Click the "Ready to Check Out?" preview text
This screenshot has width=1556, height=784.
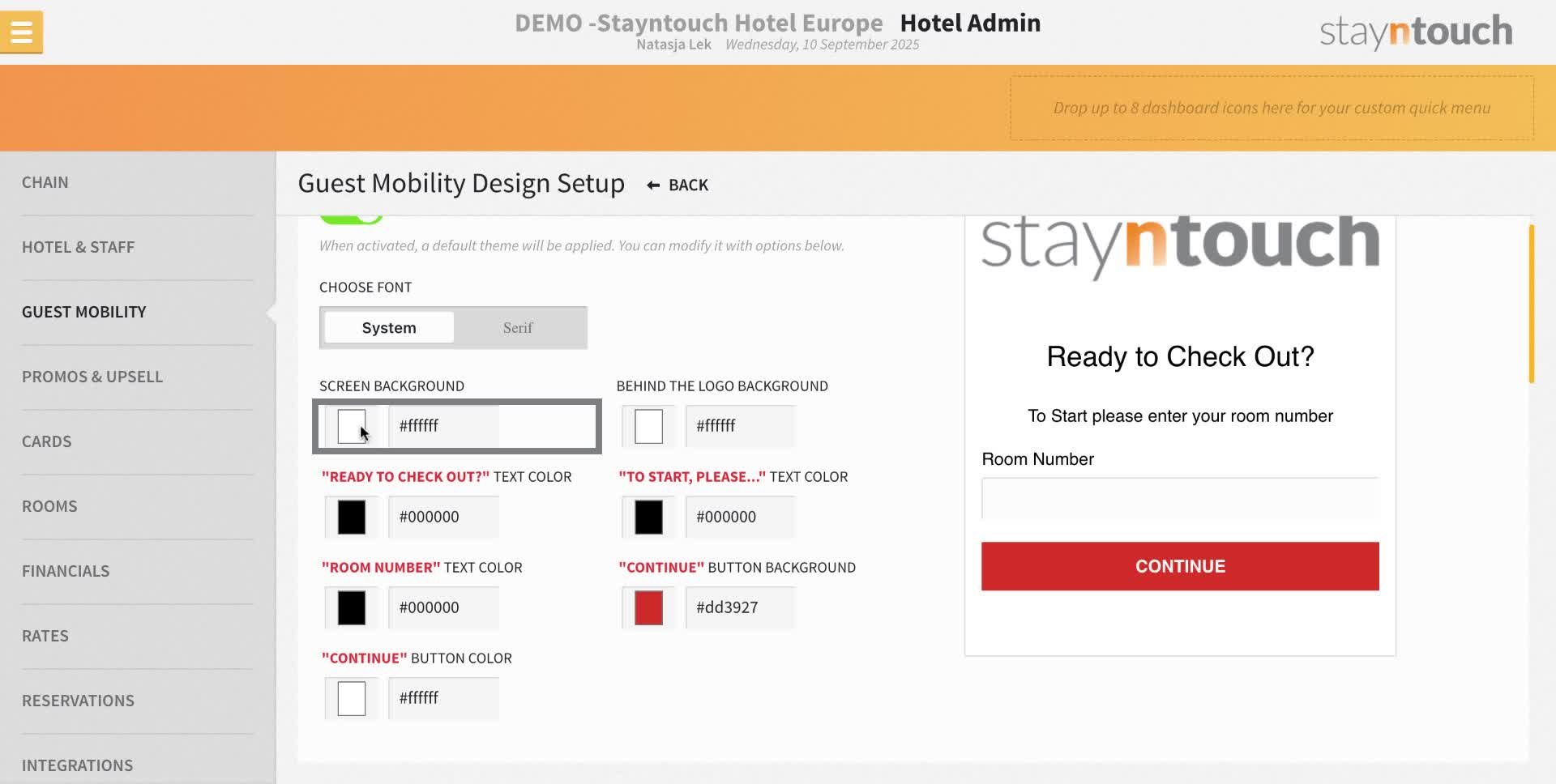[1180, 356]
